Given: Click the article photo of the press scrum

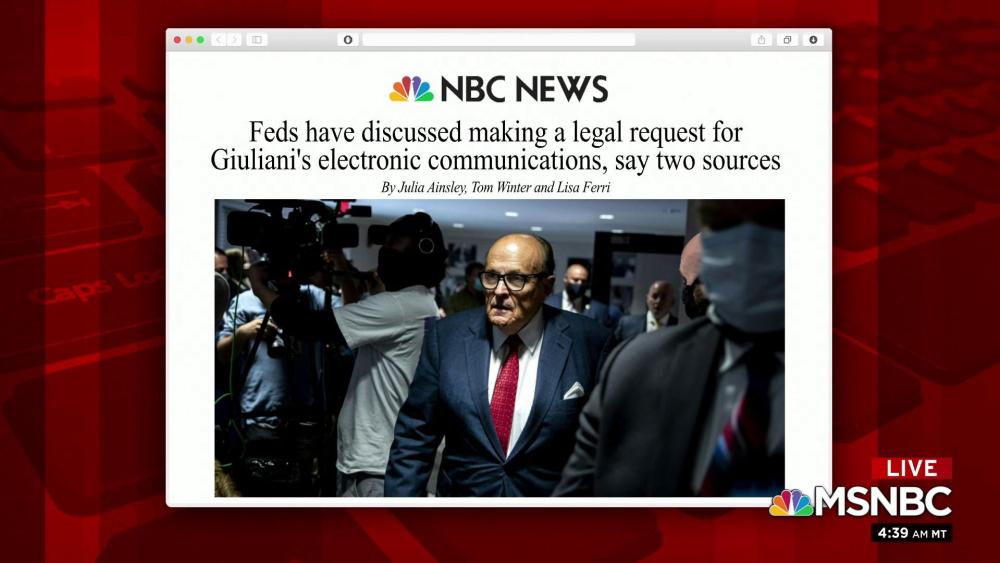Looking at the screenshot, I should pyautogui.click(x=499, y=348).
